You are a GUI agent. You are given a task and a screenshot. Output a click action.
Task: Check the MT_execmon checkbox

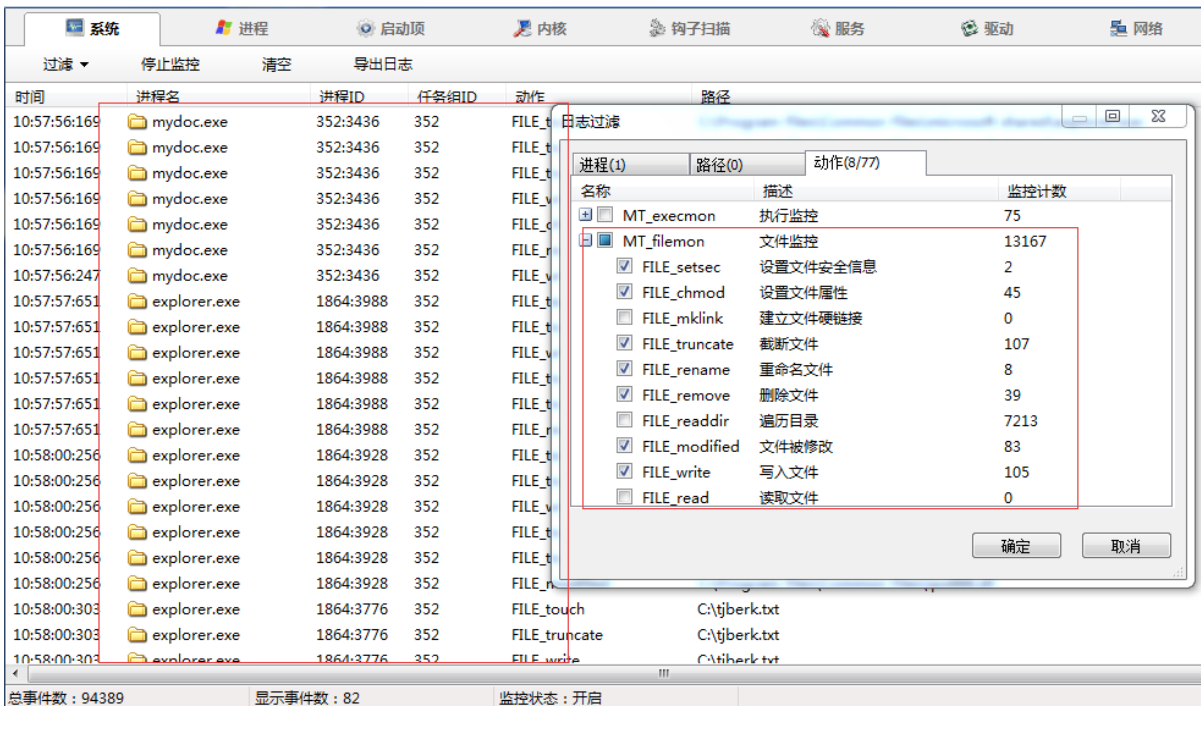pos(605,215)
